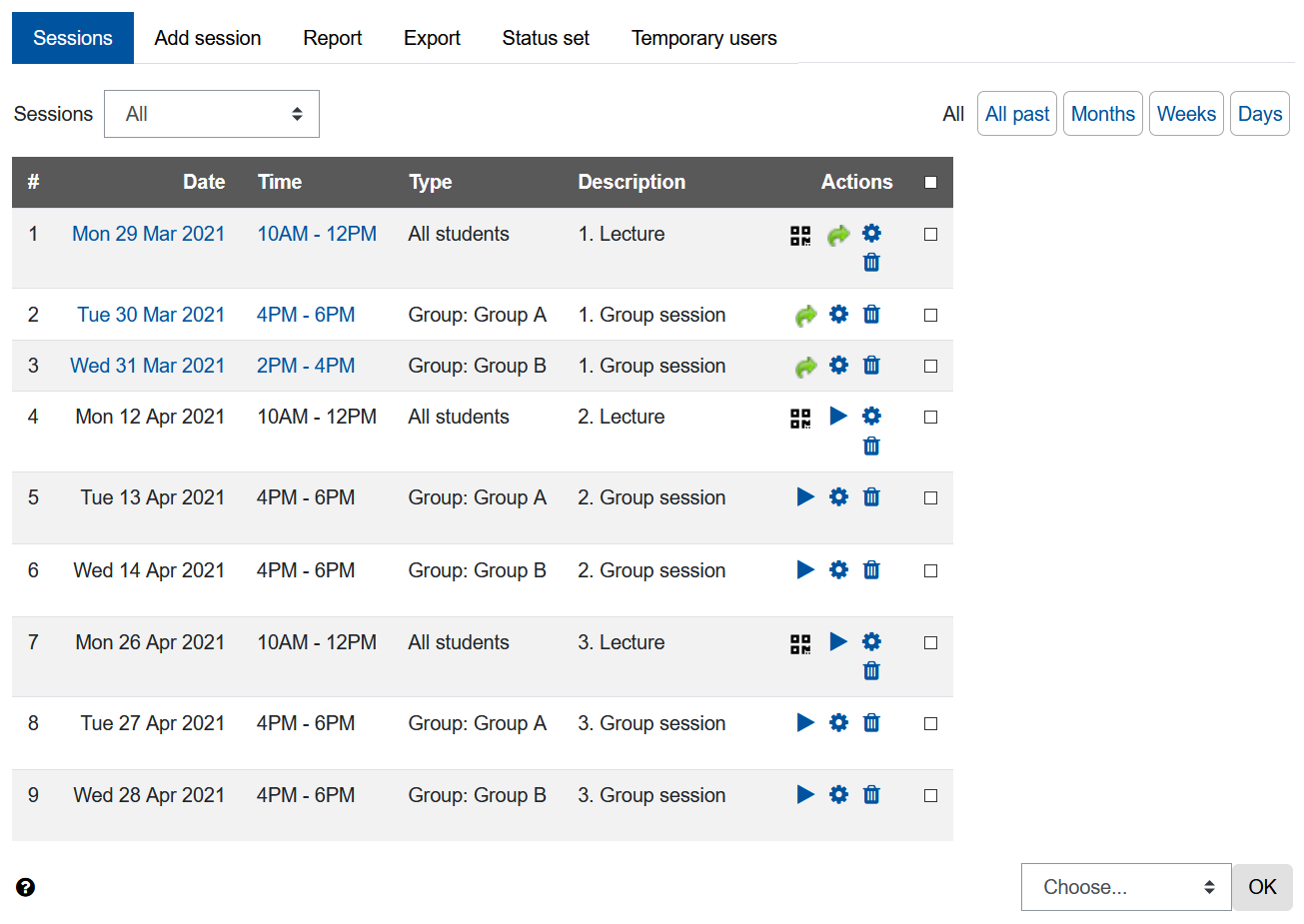The image size is (1304, 924).
Task: Edit settings for the Mon 12 Apr lecture session
Action: click(x=871, y=417)
